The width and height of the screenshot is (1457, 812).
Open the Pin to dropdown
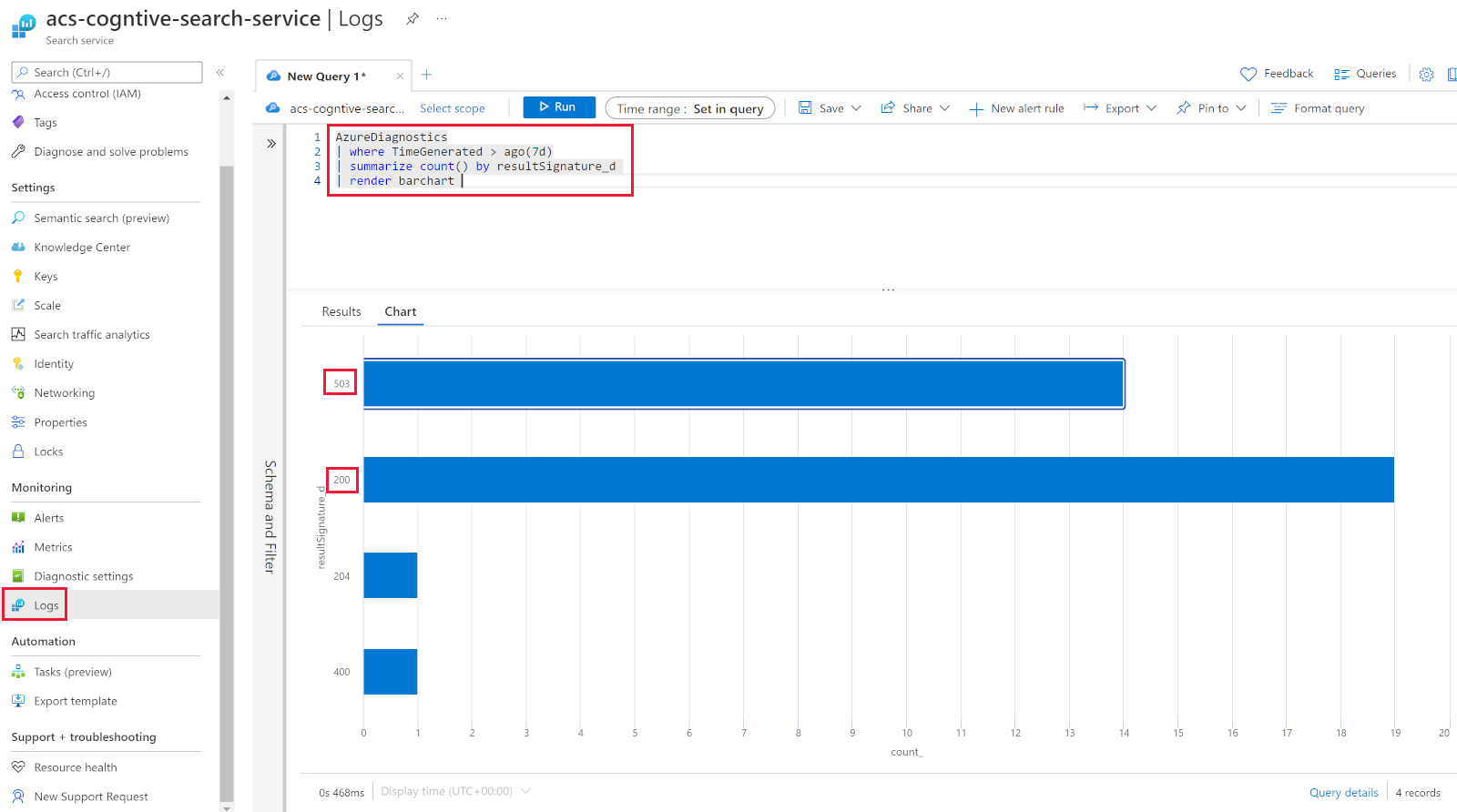[1211, 108]
